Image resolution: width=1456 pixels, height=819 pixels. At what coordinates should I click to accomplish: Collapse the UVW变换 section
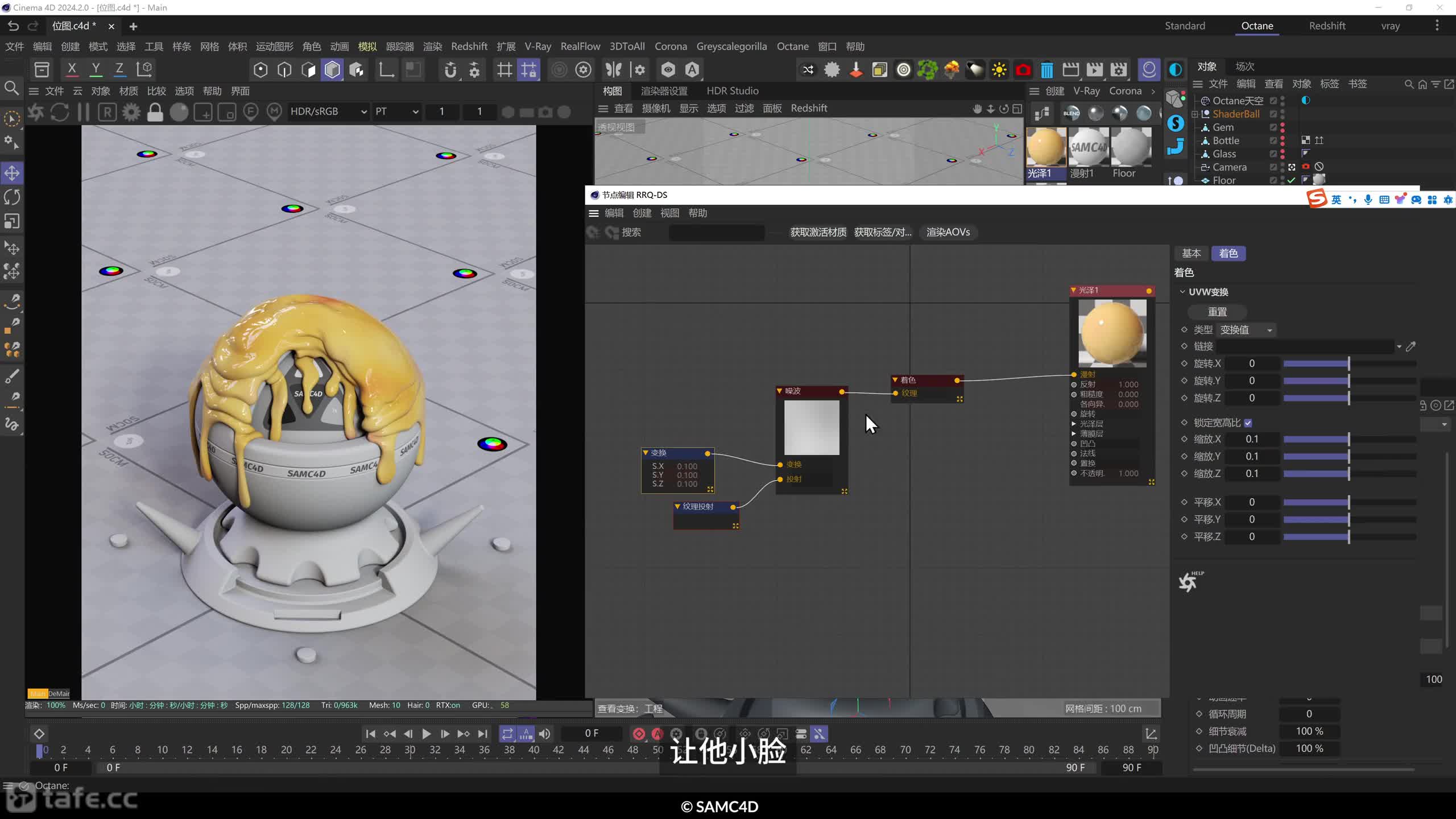point(1182,292)
